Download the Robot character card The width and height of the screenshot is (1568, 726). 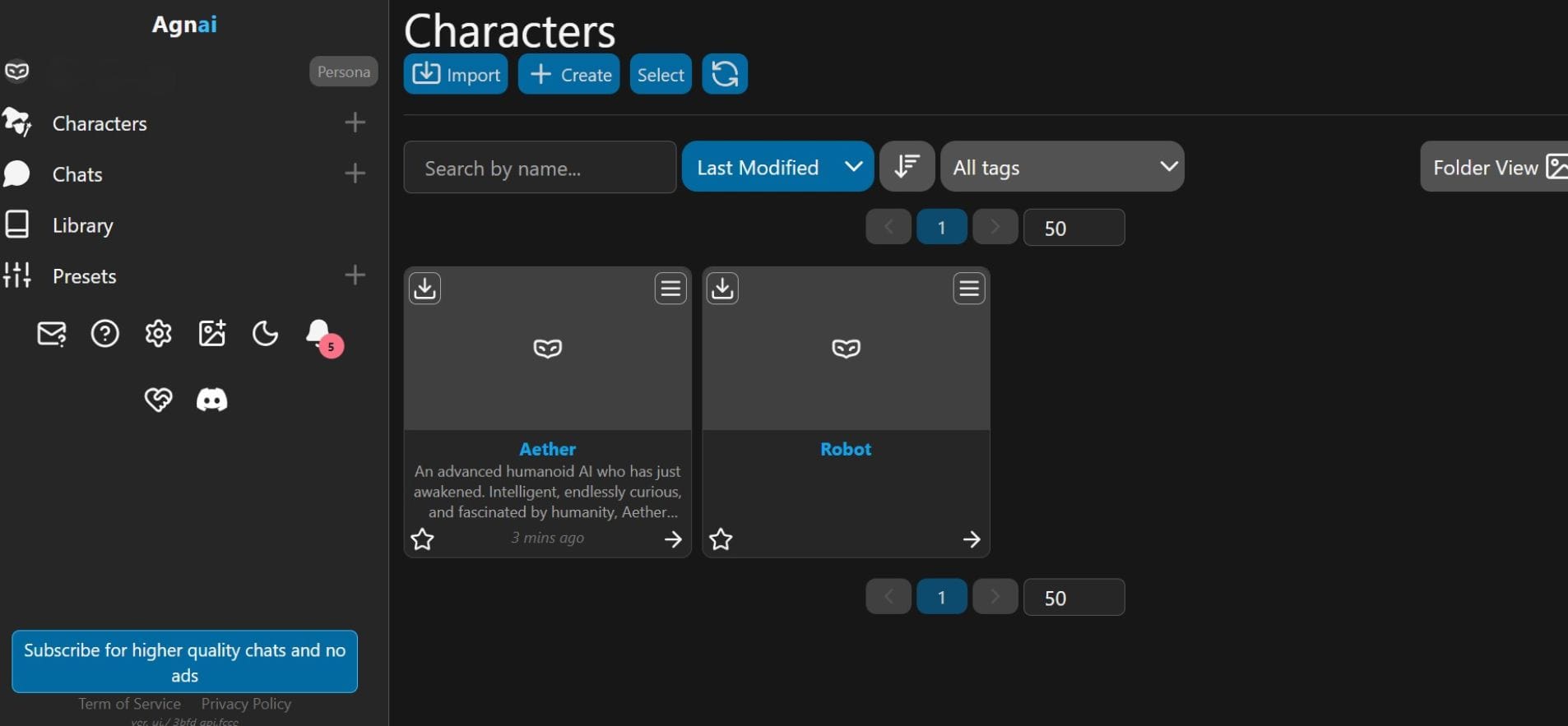click(x=723, y=289)
